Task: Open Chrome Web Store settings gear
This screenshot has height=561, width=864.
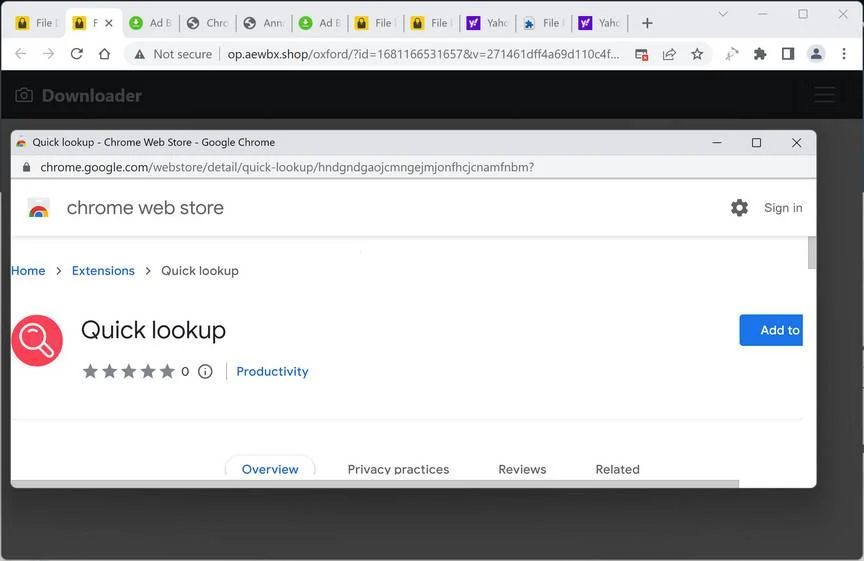Action: (739, 208)
